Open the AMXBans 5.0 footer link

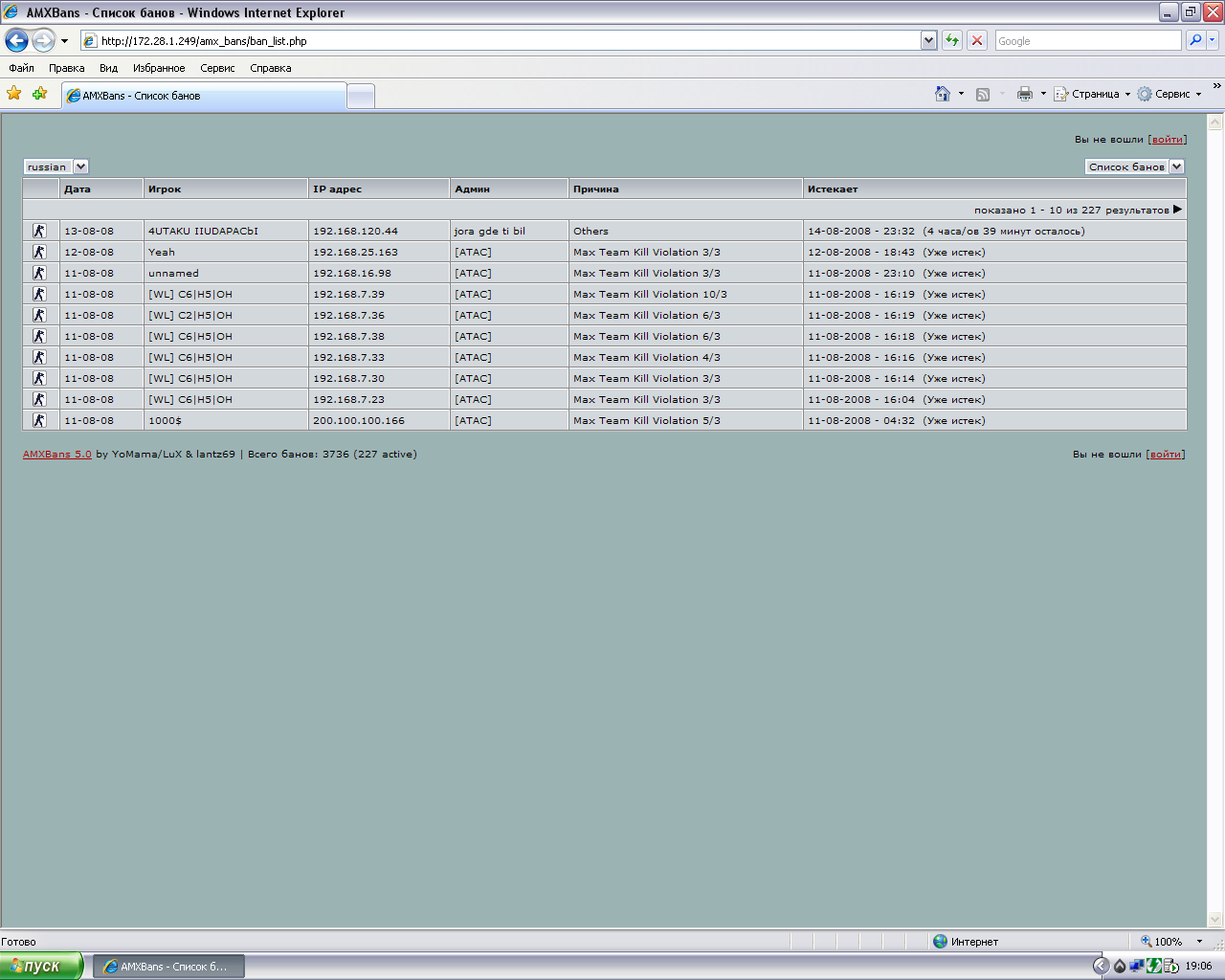[x=57, y=454]
